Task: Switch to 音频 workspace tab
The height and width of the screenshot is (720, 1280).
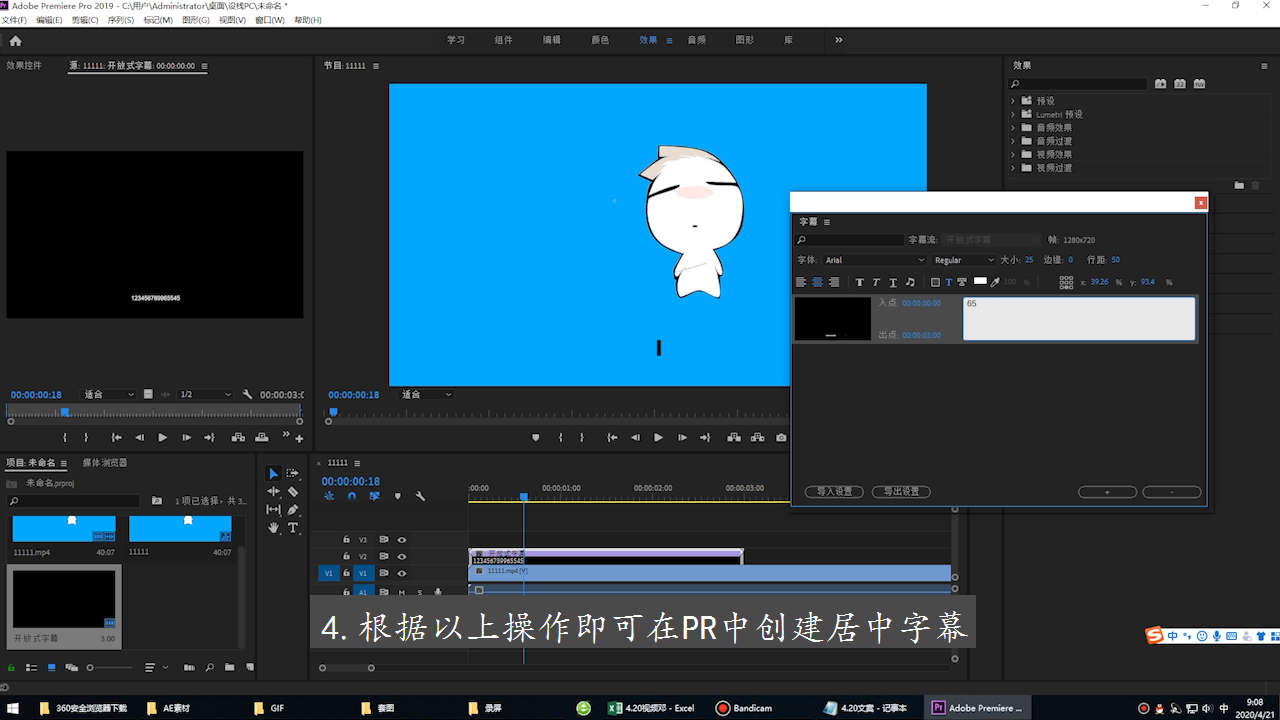Action: point(696,40)
